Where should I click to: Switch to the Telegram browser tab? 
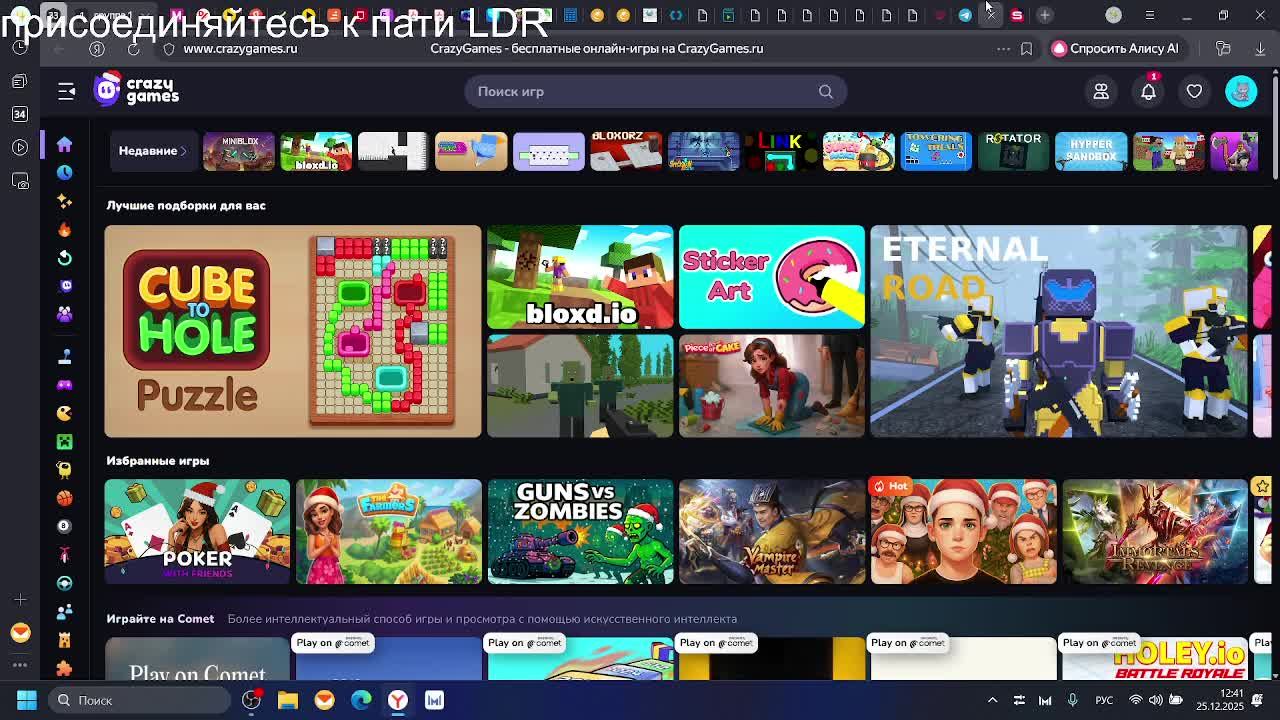[965, 15]
